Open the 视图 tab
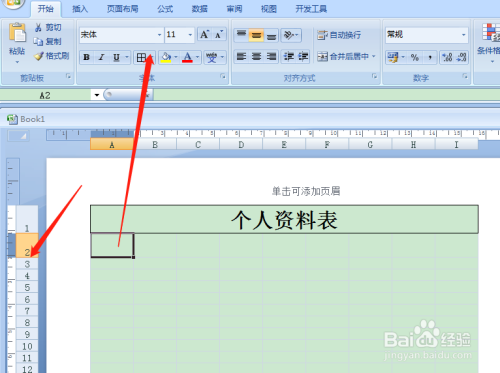 (x=269, y=9)
